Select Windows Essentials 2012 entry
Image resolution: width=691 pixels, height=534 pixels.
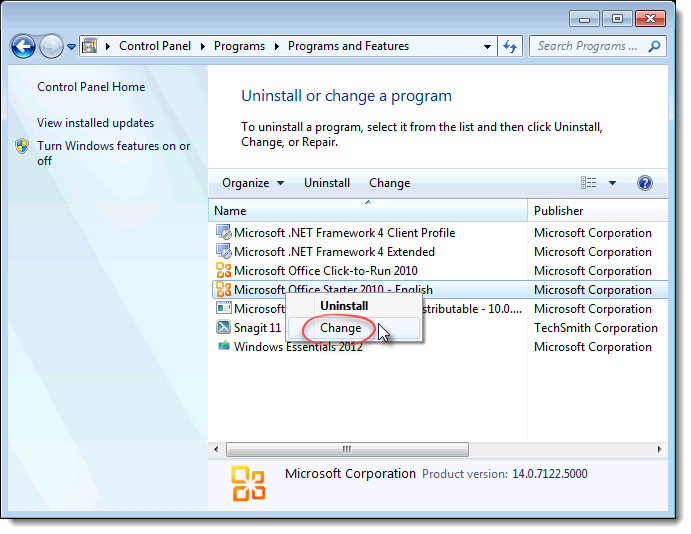pos(298,347)
